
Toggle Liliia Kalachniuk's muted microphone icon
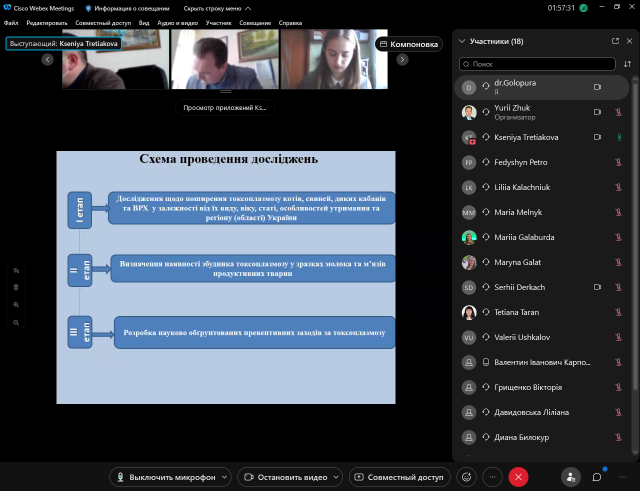618,187
